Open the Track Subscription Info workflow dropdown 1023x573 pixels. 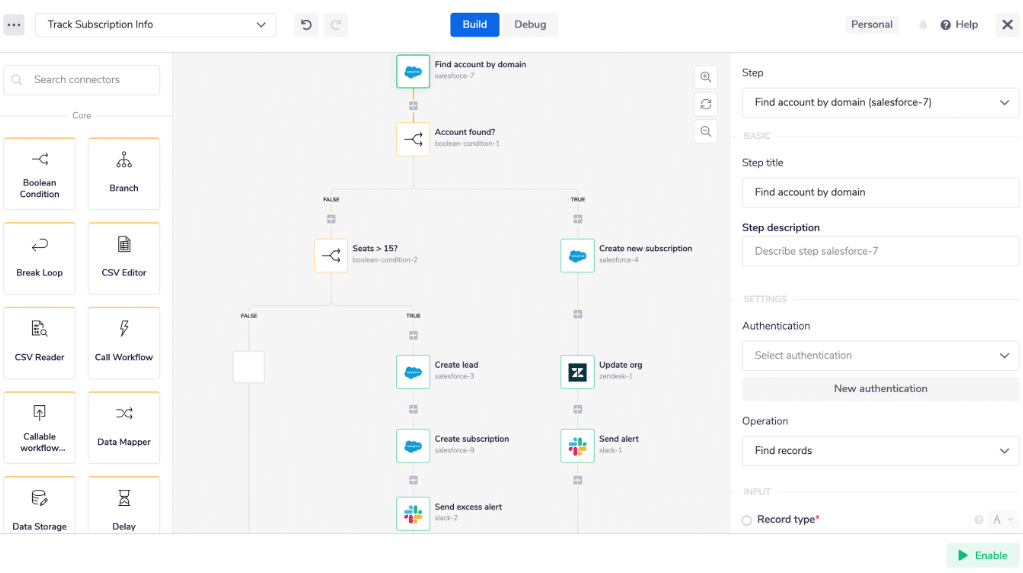pos(155,25)
